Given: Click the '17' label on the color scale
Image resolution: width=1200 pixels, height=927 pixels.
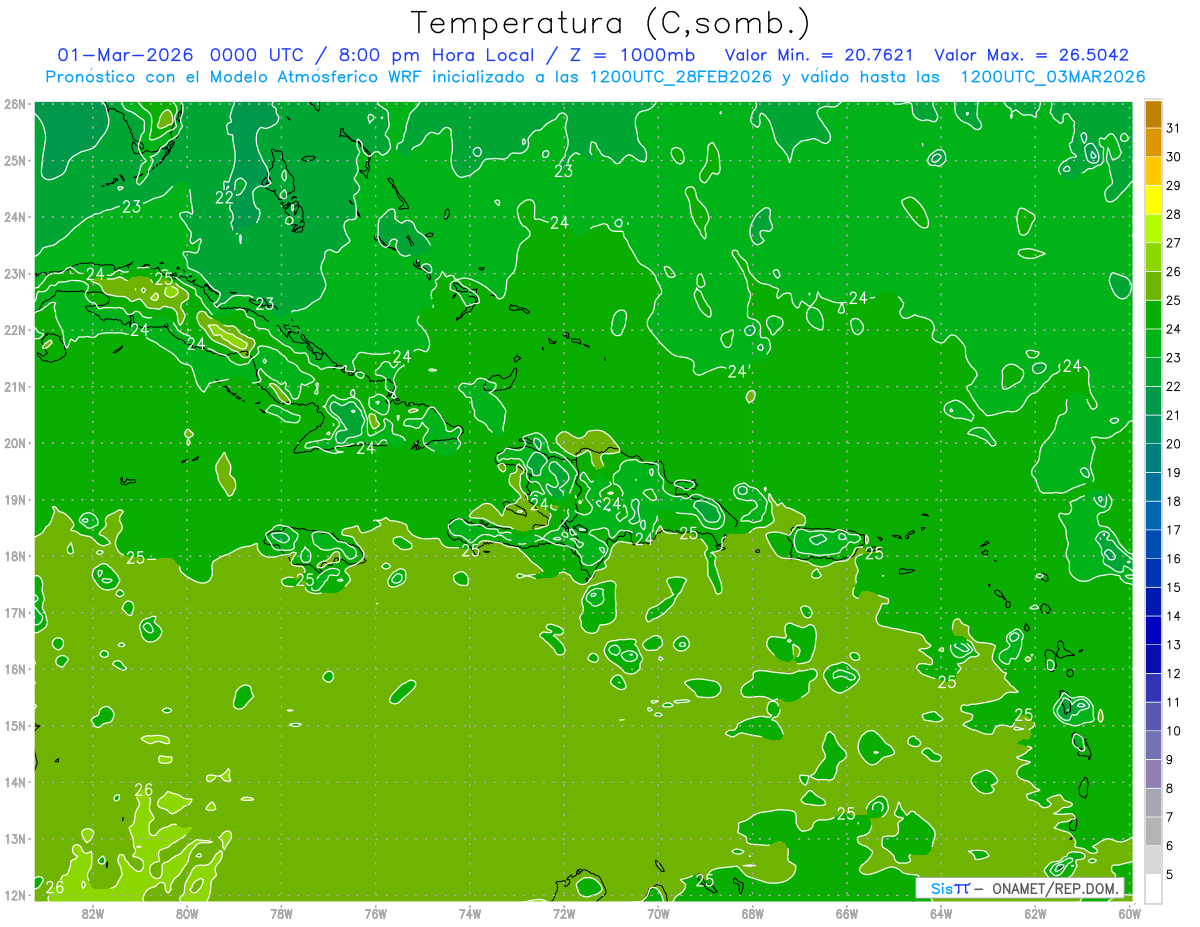Looking at the screenshot, I should (x=1173, y=530).
